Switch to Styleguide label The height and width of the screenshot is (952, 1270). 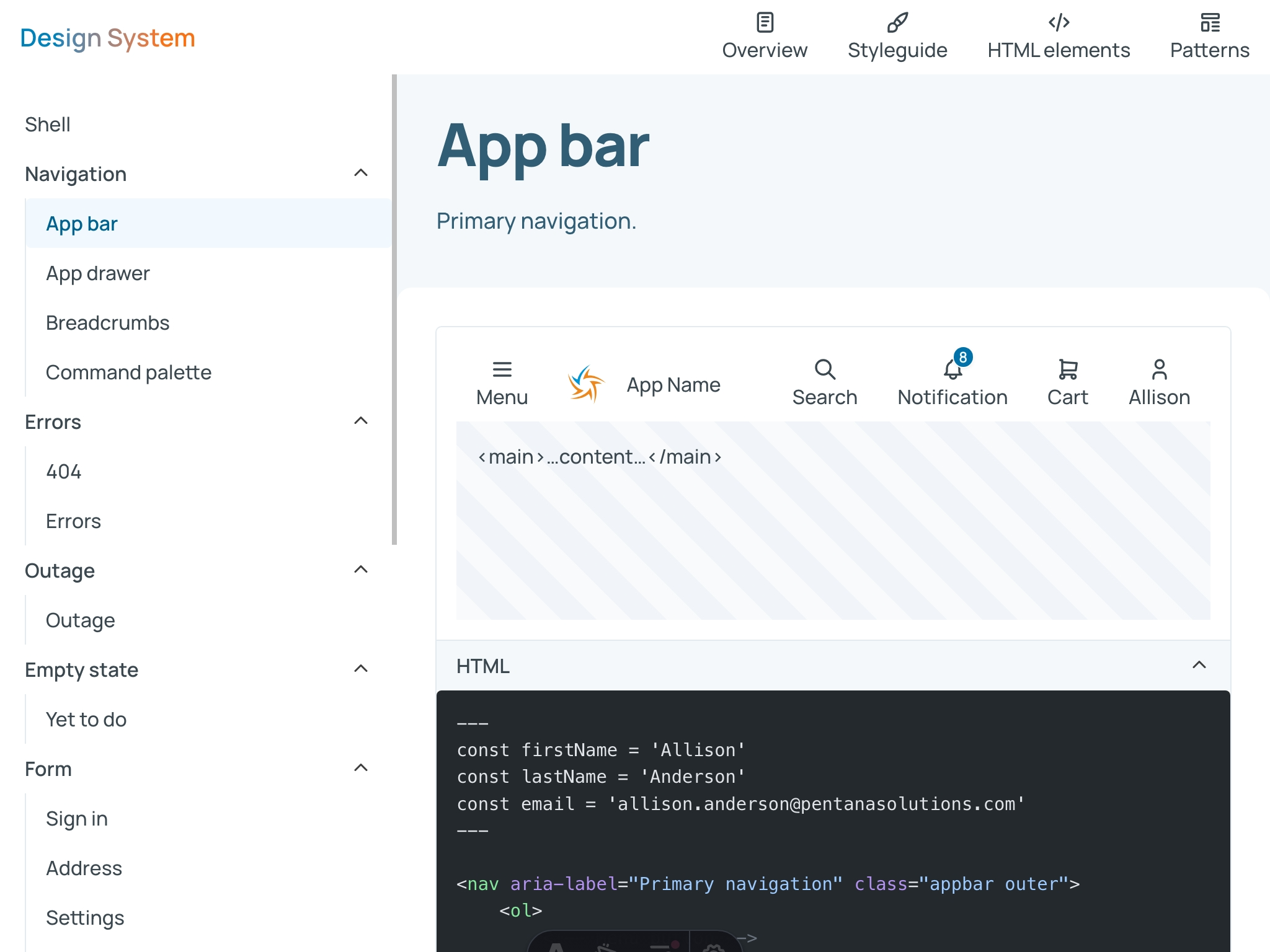pyautogui.click(x=897, y=50)
